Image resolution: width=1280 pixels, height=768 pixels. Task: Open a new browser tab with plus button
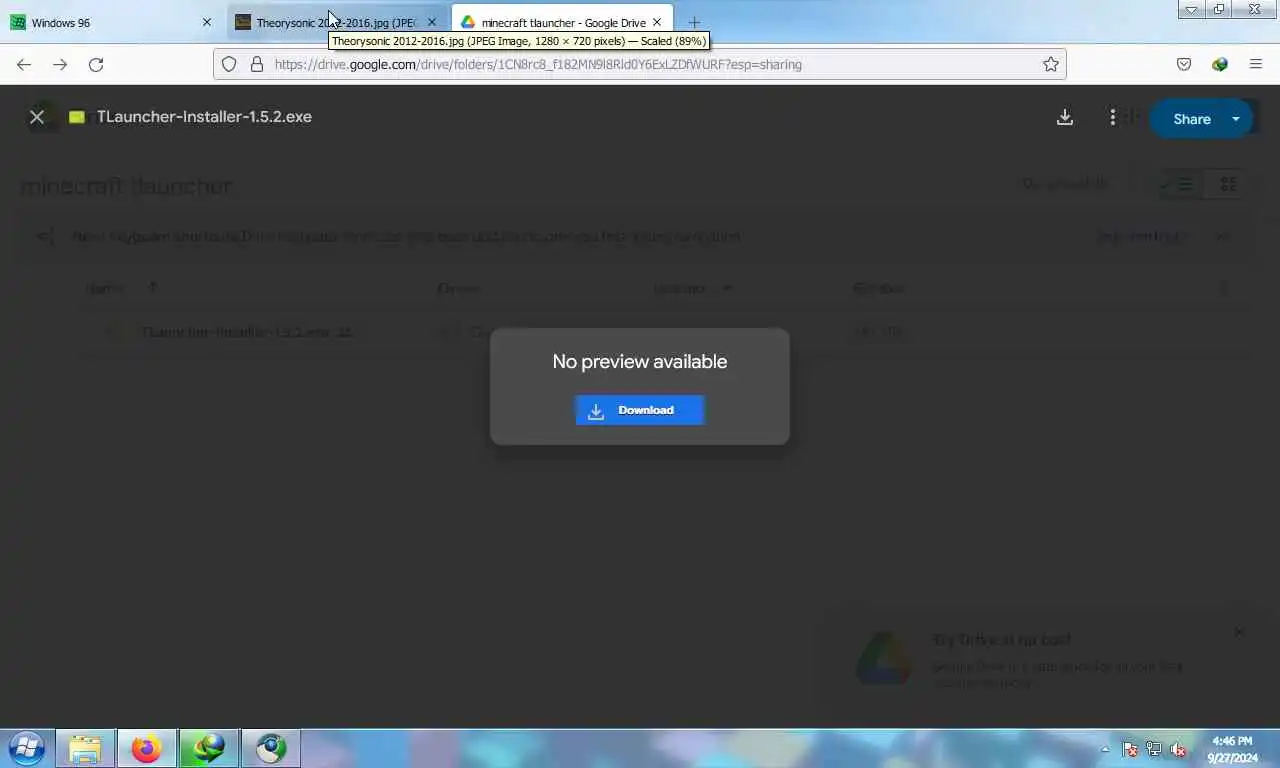(x=694, y=22)
